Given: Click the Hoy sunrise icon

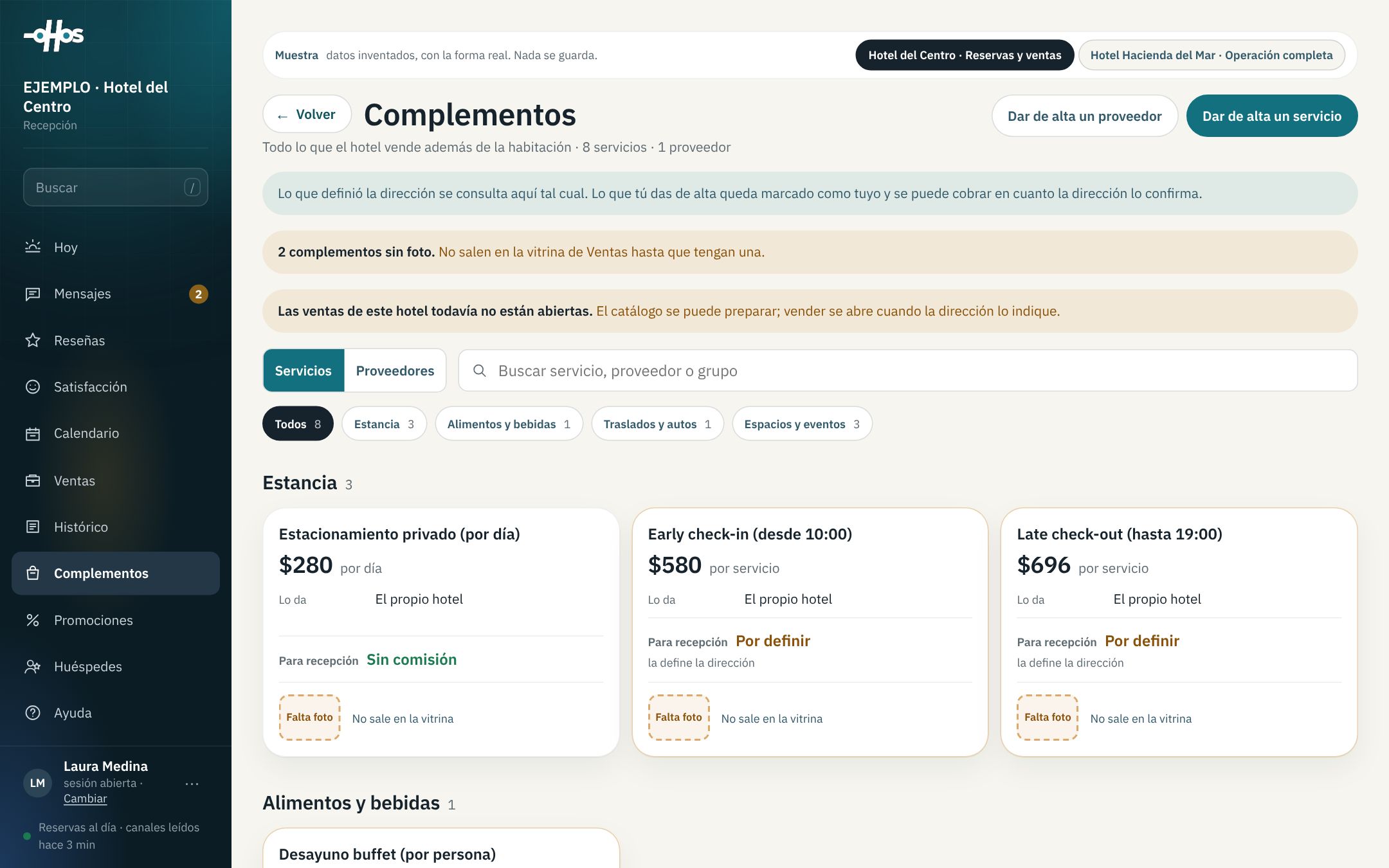Looking at the screenshot, I should [33, 247].
